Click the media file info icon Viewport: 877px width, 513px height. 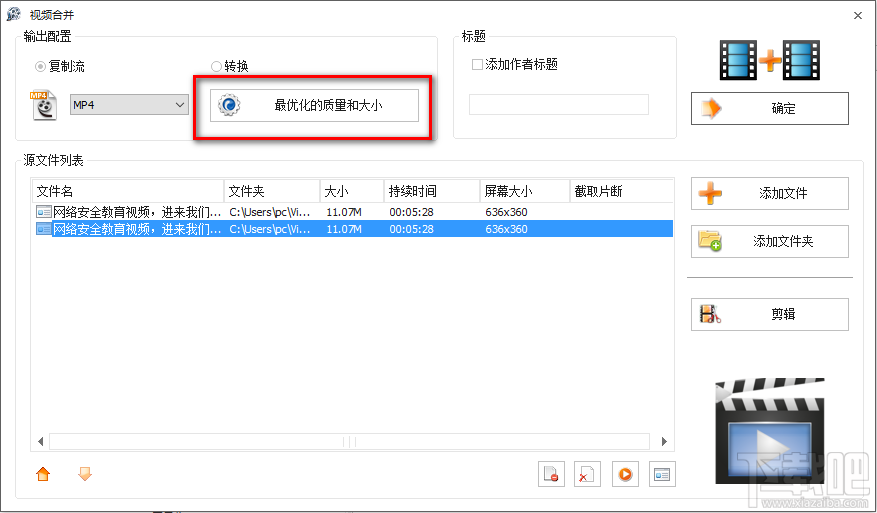[662, 474]
